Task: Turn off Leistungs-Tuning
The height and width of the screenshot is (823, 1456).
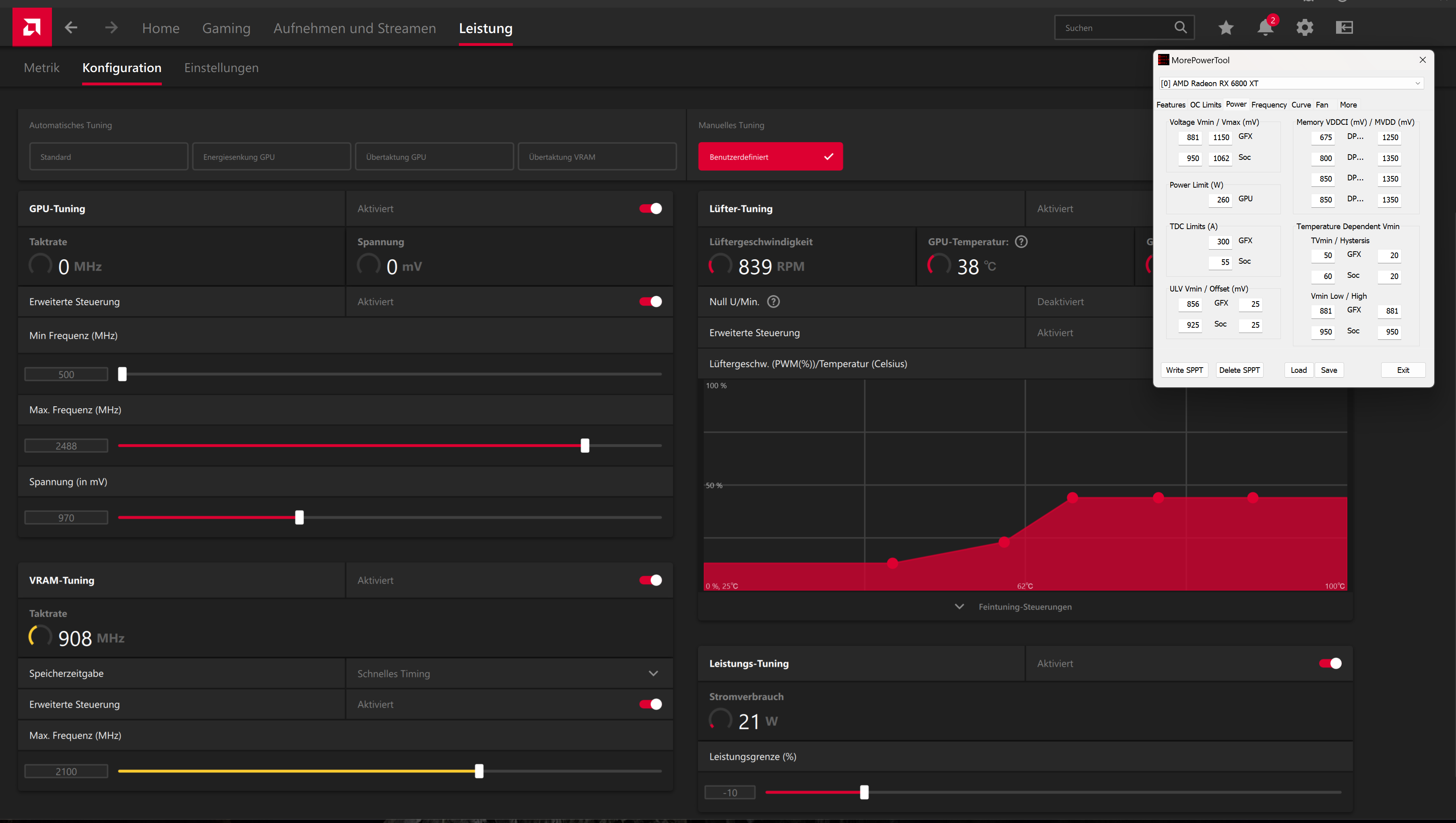Action: [1331, 664]
